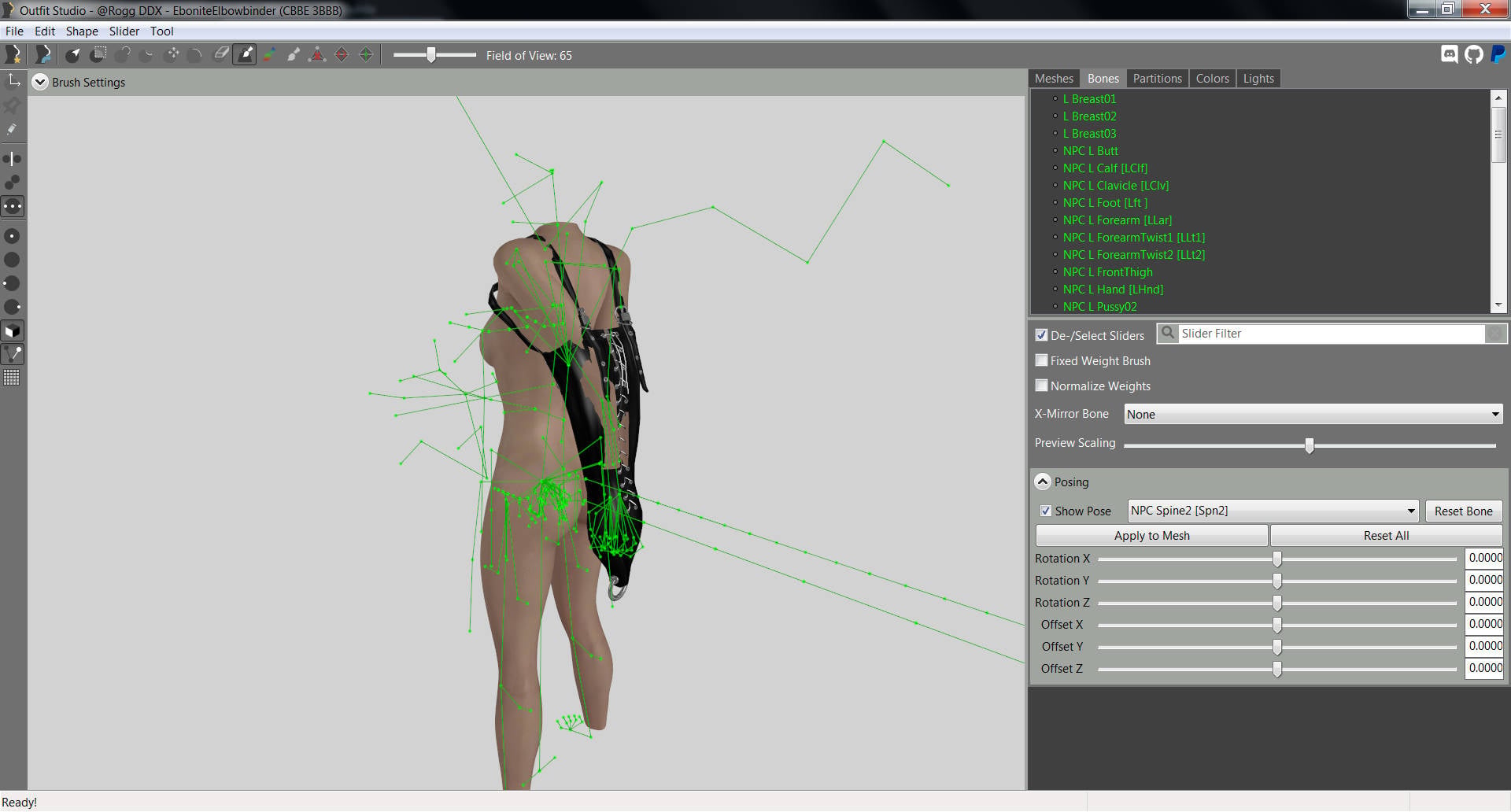The width and height of the screenshot is (1511, 812).
Task: Select the gray Alpha brush tool
Action: 294,55
